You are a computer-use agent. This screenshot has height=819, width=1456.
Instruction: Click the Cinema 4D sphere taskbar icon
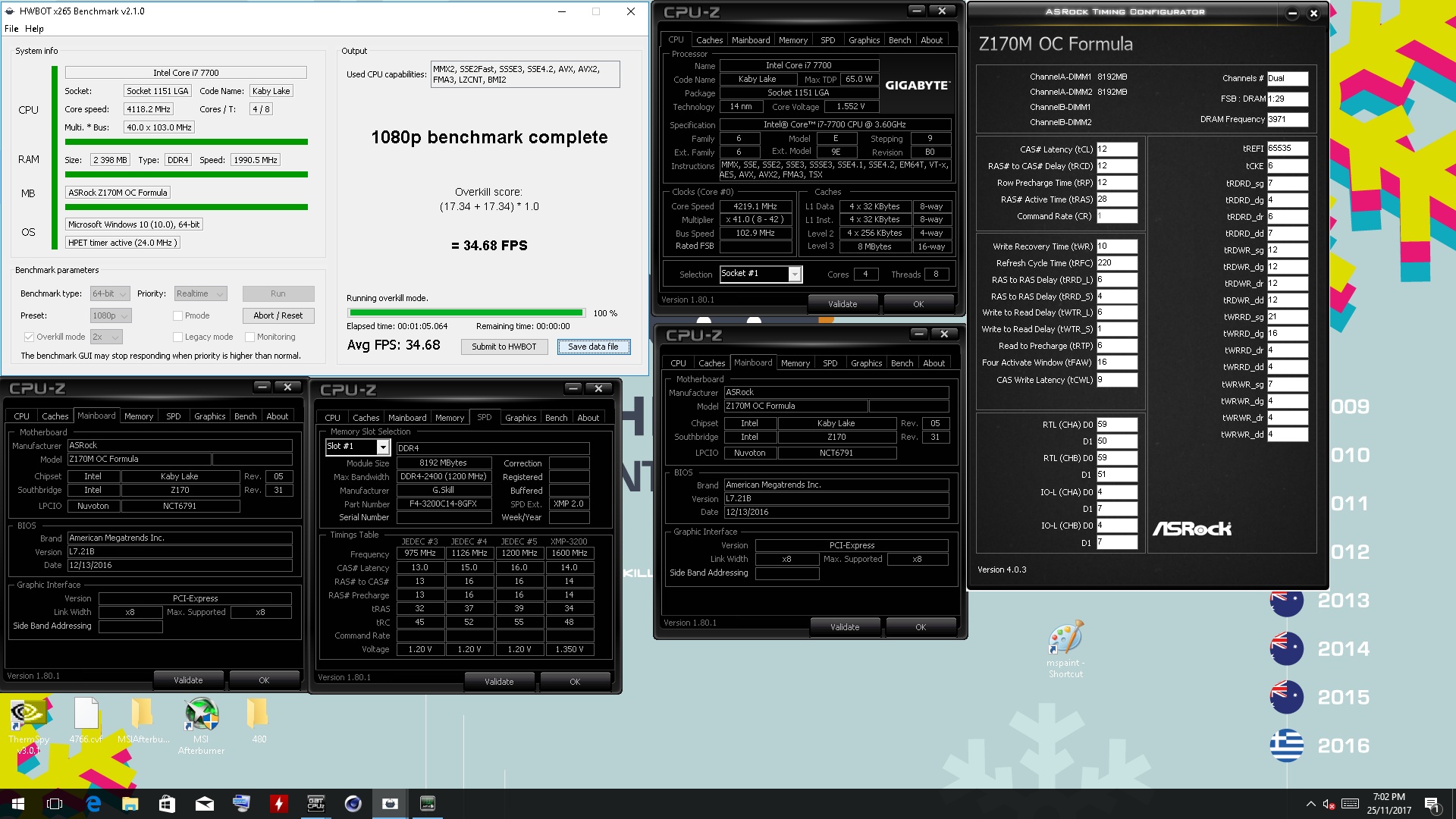[353, 804]
